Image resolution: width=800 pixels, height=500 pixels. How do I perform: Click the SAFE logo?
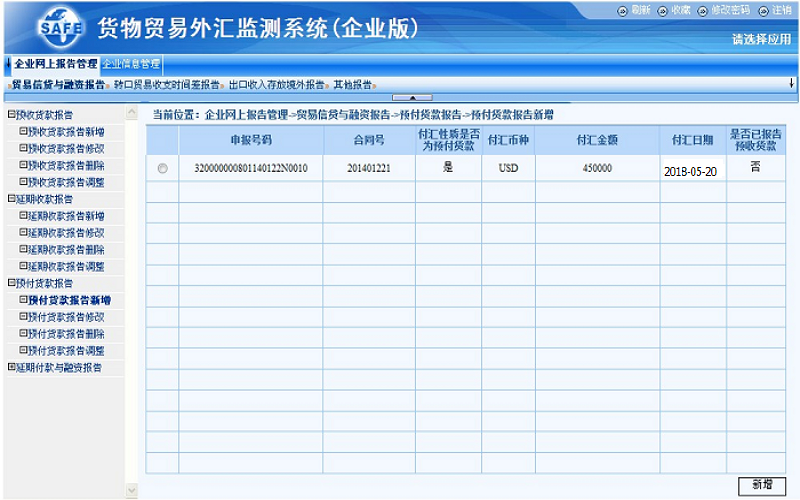click(x=60, y=29)
